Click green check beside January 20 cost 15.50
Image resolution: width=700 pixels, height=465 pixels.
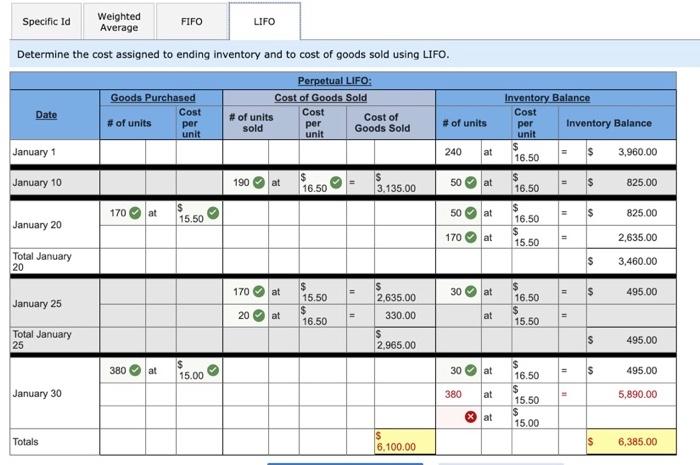(213, 213)
